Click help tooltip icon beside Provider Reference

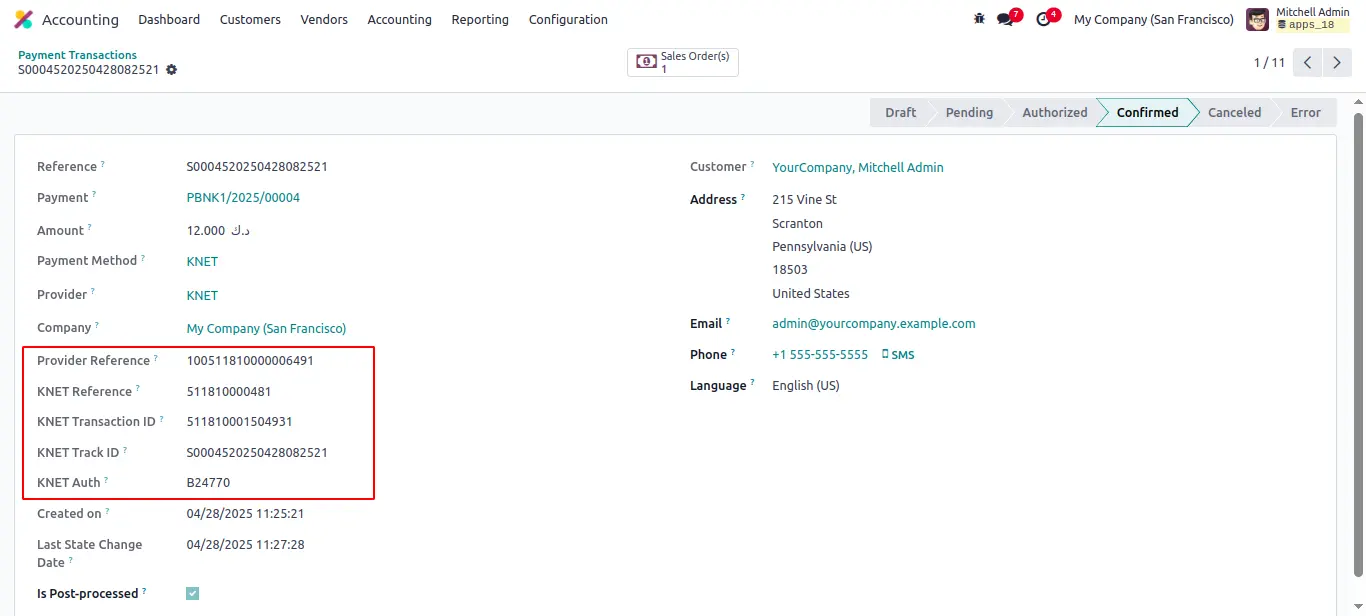click(x=156, y=357)
